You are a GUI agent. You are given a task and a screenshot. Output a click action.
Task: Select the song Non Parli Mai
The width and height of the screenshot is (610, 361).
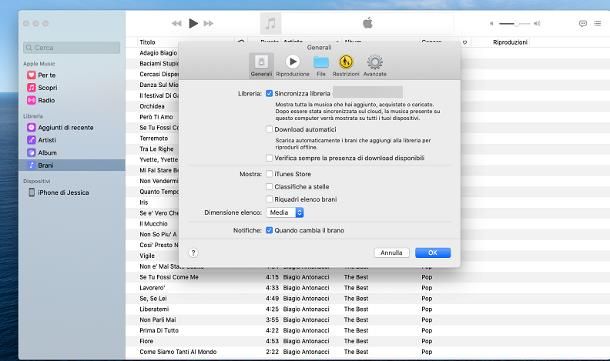pyautogui.click(x=158, y=320)
